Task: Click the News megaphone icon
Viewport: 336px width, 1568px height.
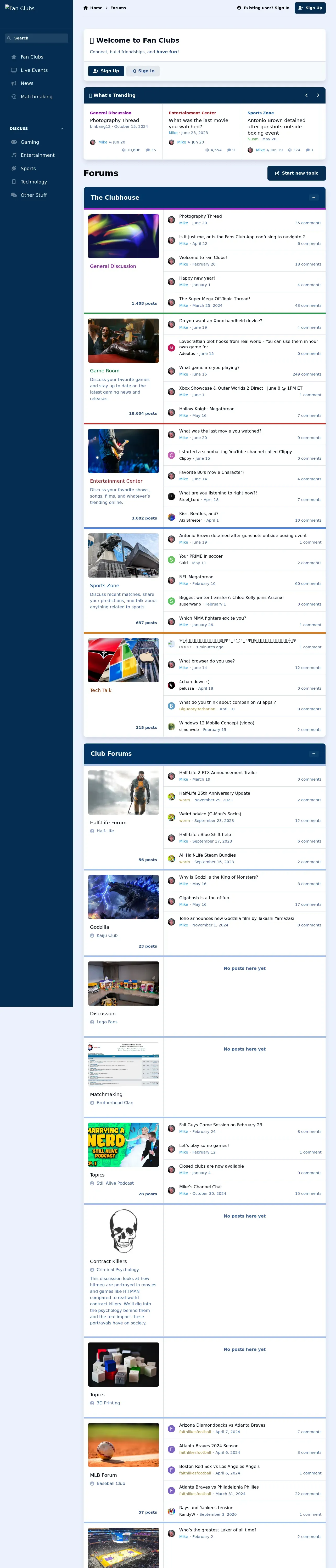Action: click(14, 83)
